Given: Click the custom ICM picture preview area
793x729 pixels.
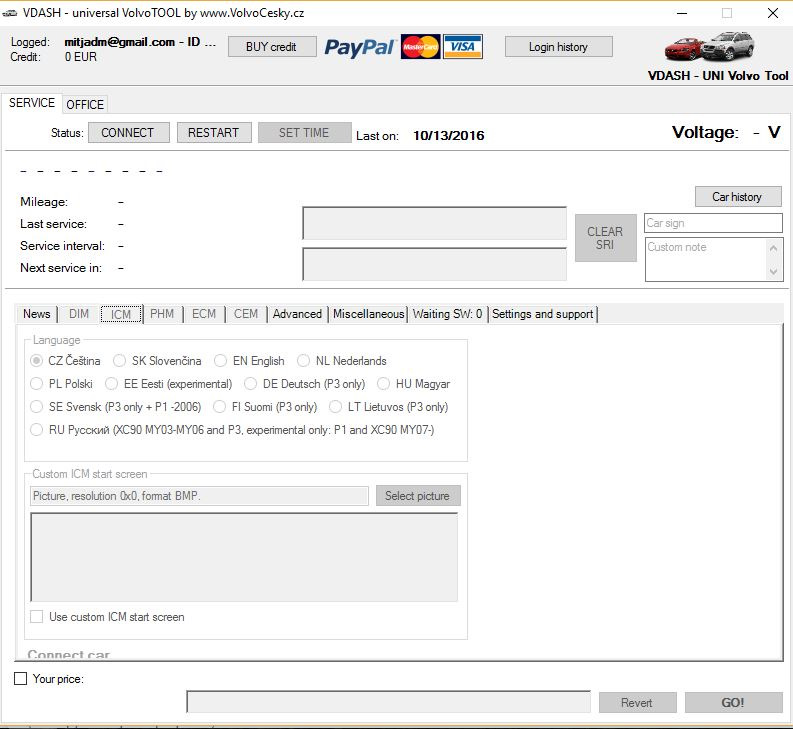Looking at the screenshot, I should pyautogui.click(x=244, y=557).
